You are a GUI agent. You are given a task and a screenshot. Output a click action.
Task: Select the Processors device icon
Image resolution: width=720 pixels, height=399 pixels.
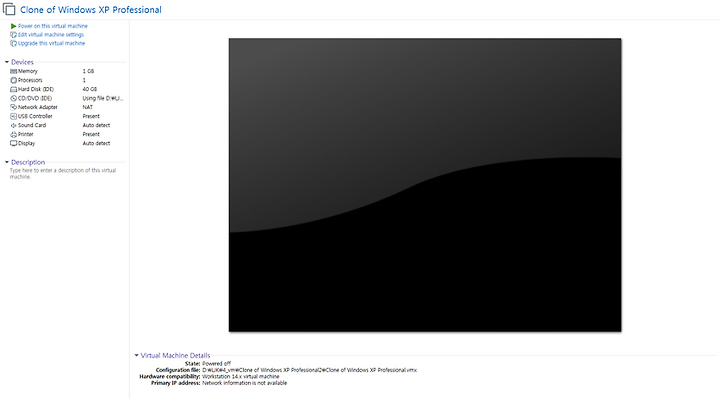coord(13,80)
